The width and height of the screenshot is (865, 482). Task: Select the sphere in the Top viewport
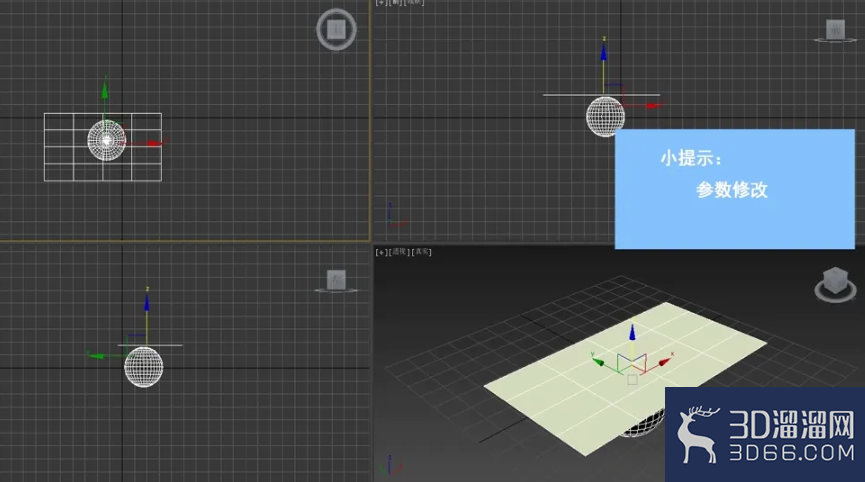pos(106,140)
